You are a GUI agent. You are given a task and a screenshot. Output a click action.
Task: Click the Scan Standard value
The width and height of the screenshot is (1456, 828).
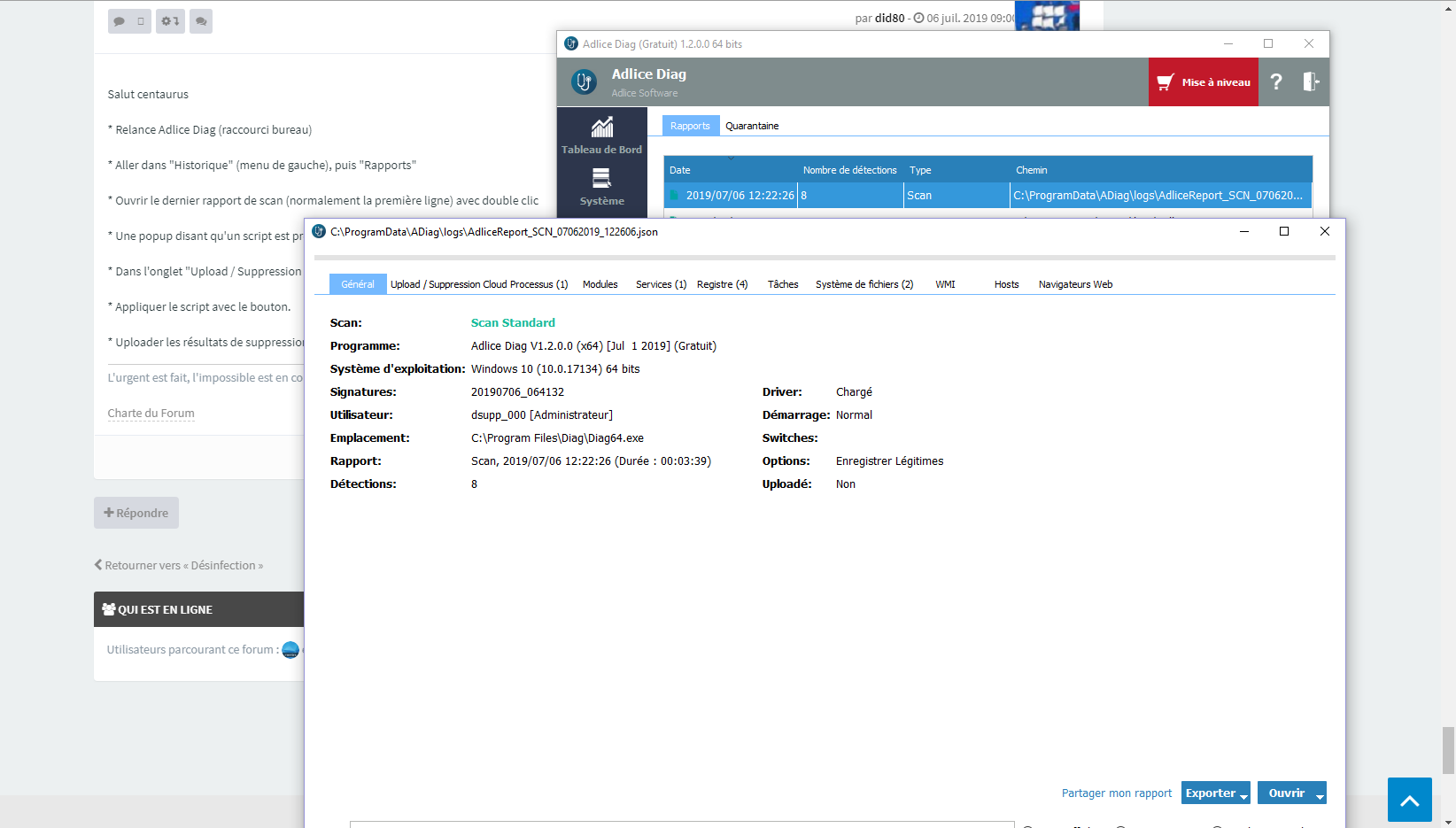click(x=513, y=323)
